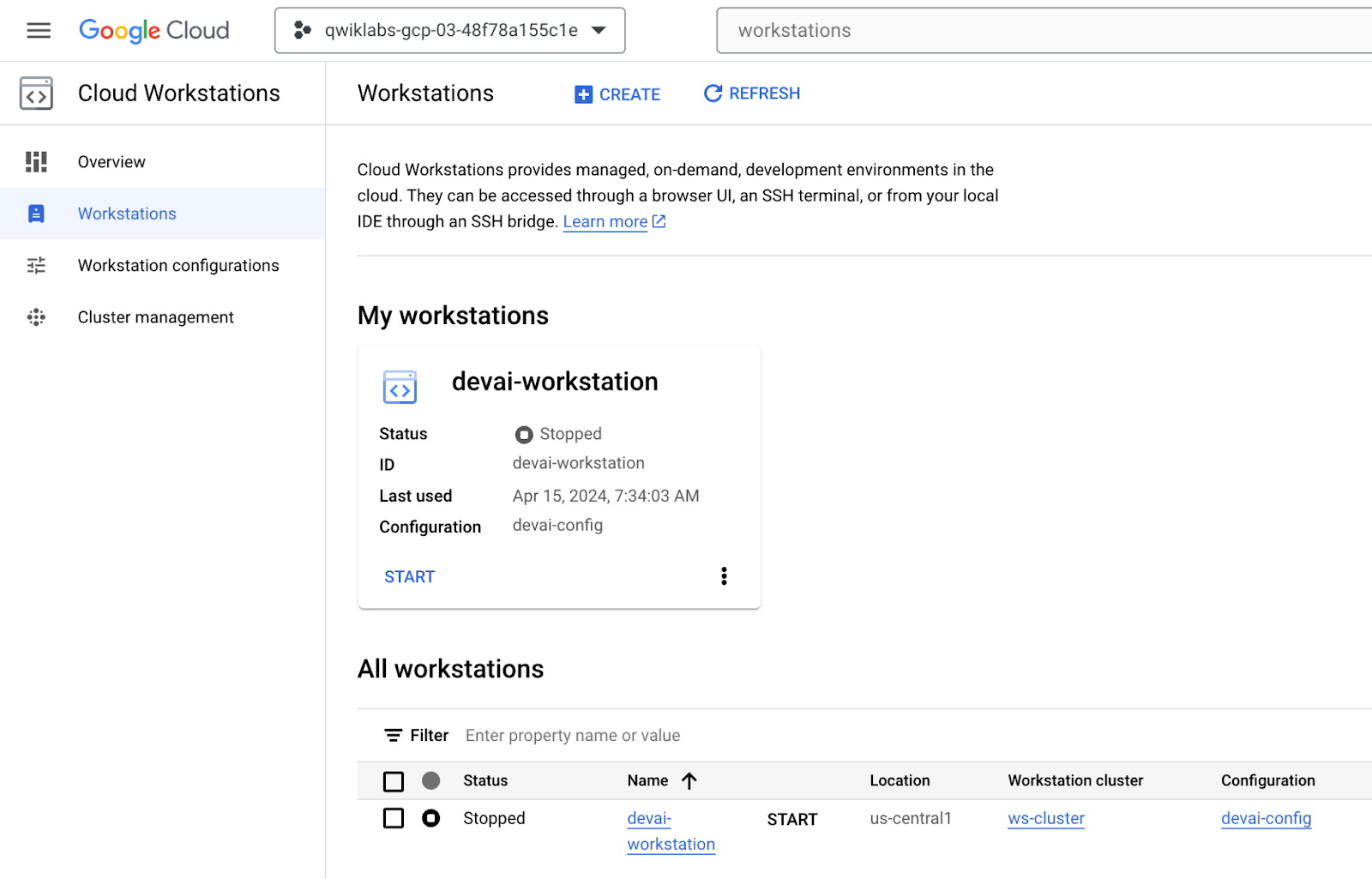Screen dimensions: 1372x879
Task: Open Cluster management
Action: pos(163,317)
